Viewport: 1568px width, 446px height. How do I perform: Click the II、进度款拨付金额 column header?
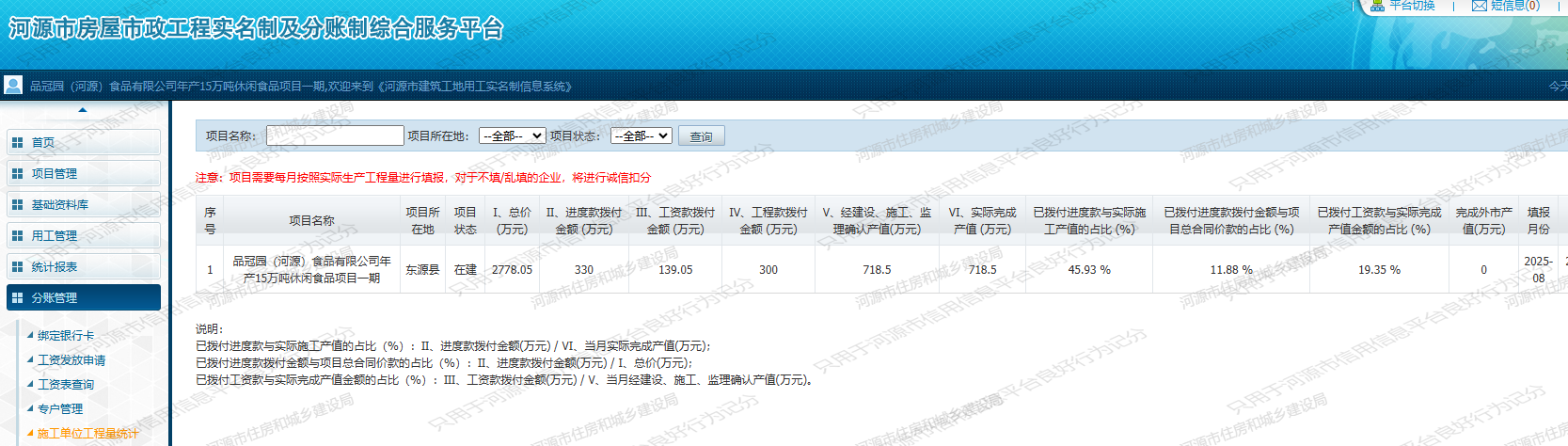tap(583, 220)
